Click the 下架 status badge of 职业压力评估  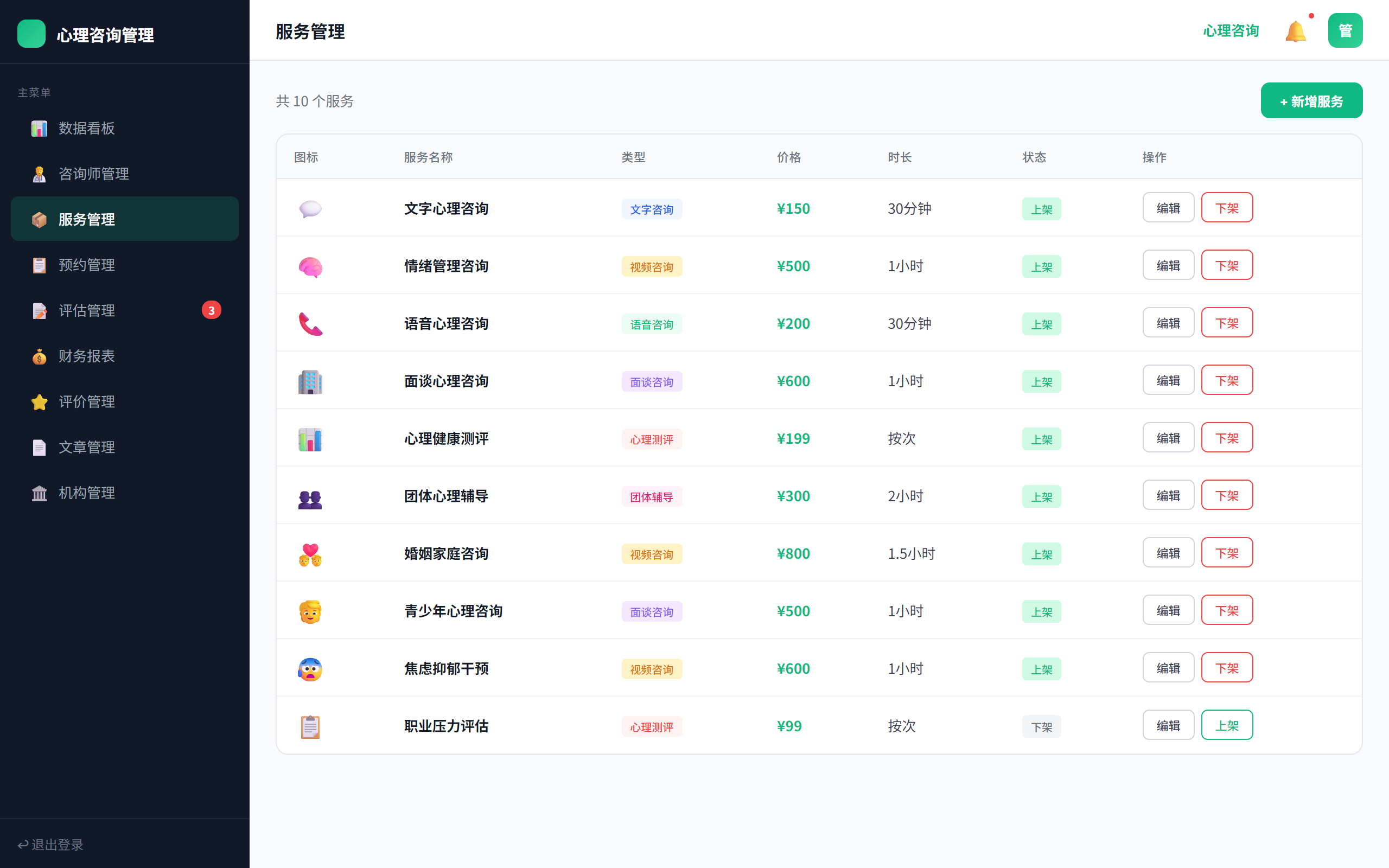pyautogui.click(x=1041, y=727)
